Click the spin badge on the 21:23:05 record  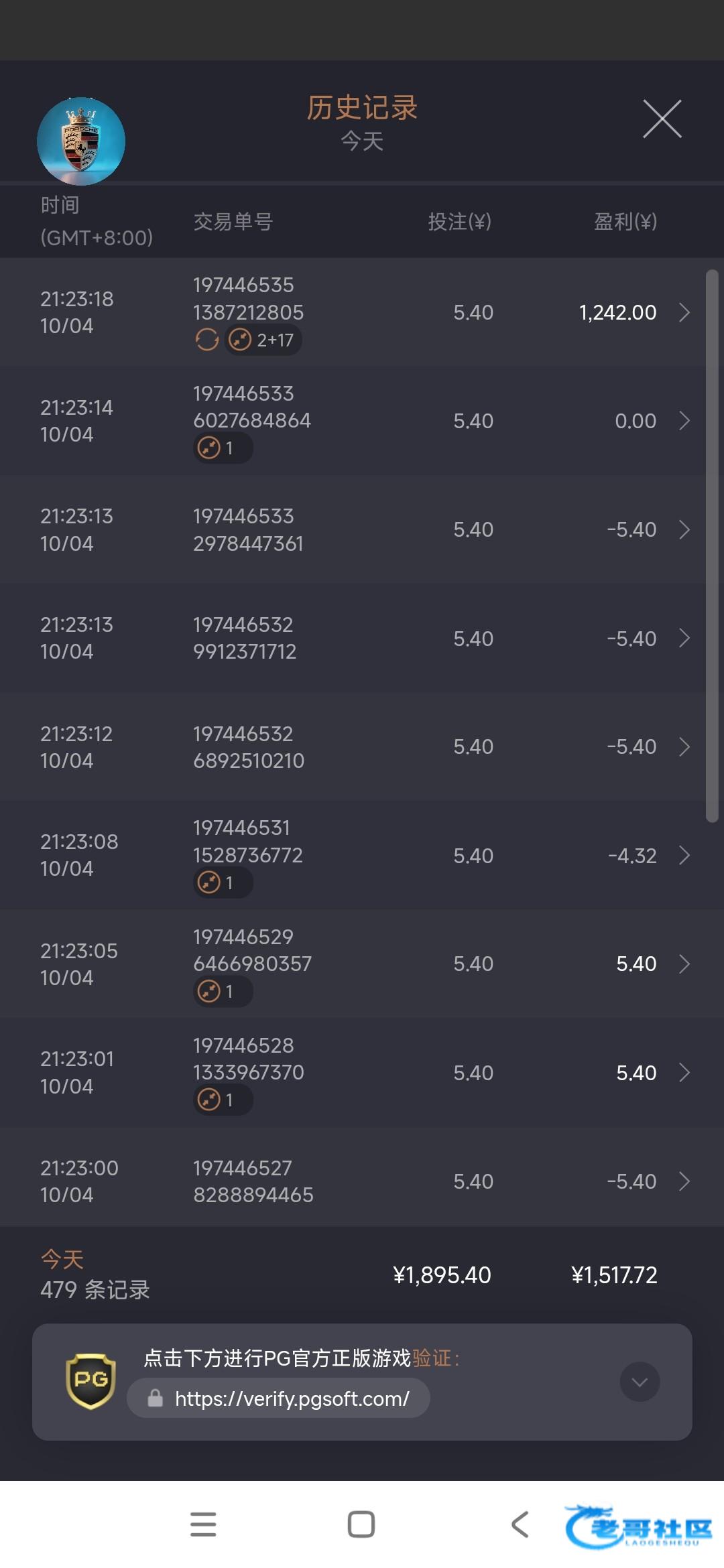223,991
